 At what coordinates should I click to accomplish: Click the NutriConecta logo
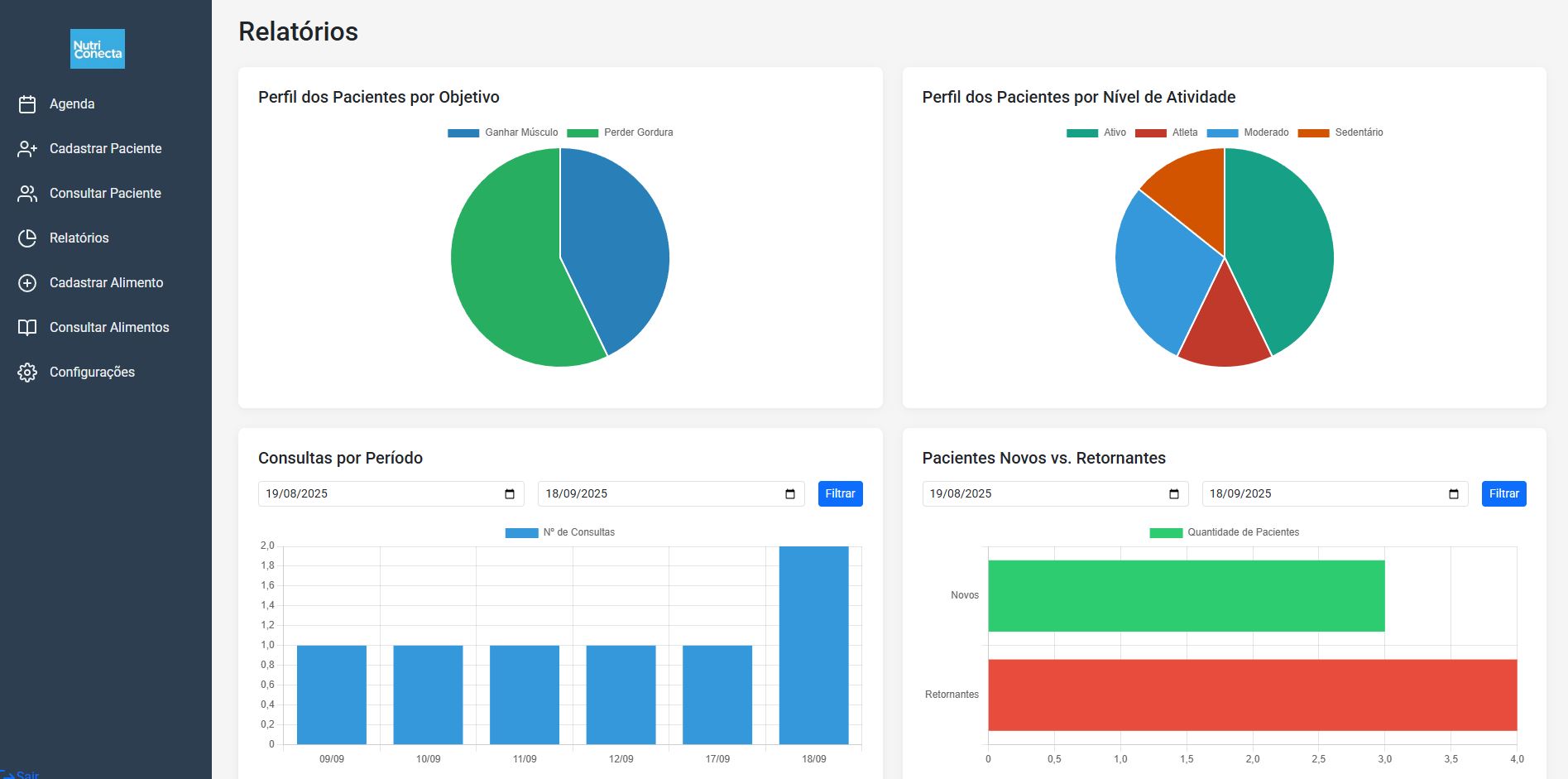pyautogui.click(x=98, y=49)
